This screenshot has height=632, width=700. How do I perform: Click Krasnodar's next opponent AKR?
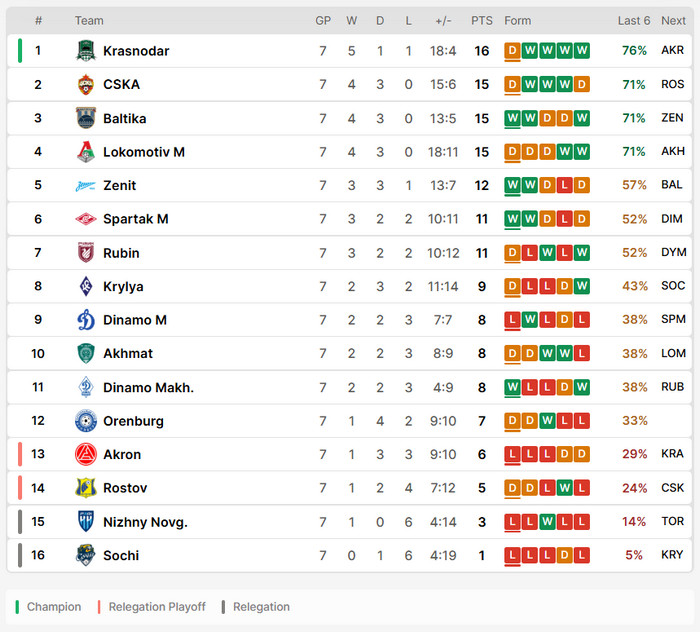[x=672, y=50]
